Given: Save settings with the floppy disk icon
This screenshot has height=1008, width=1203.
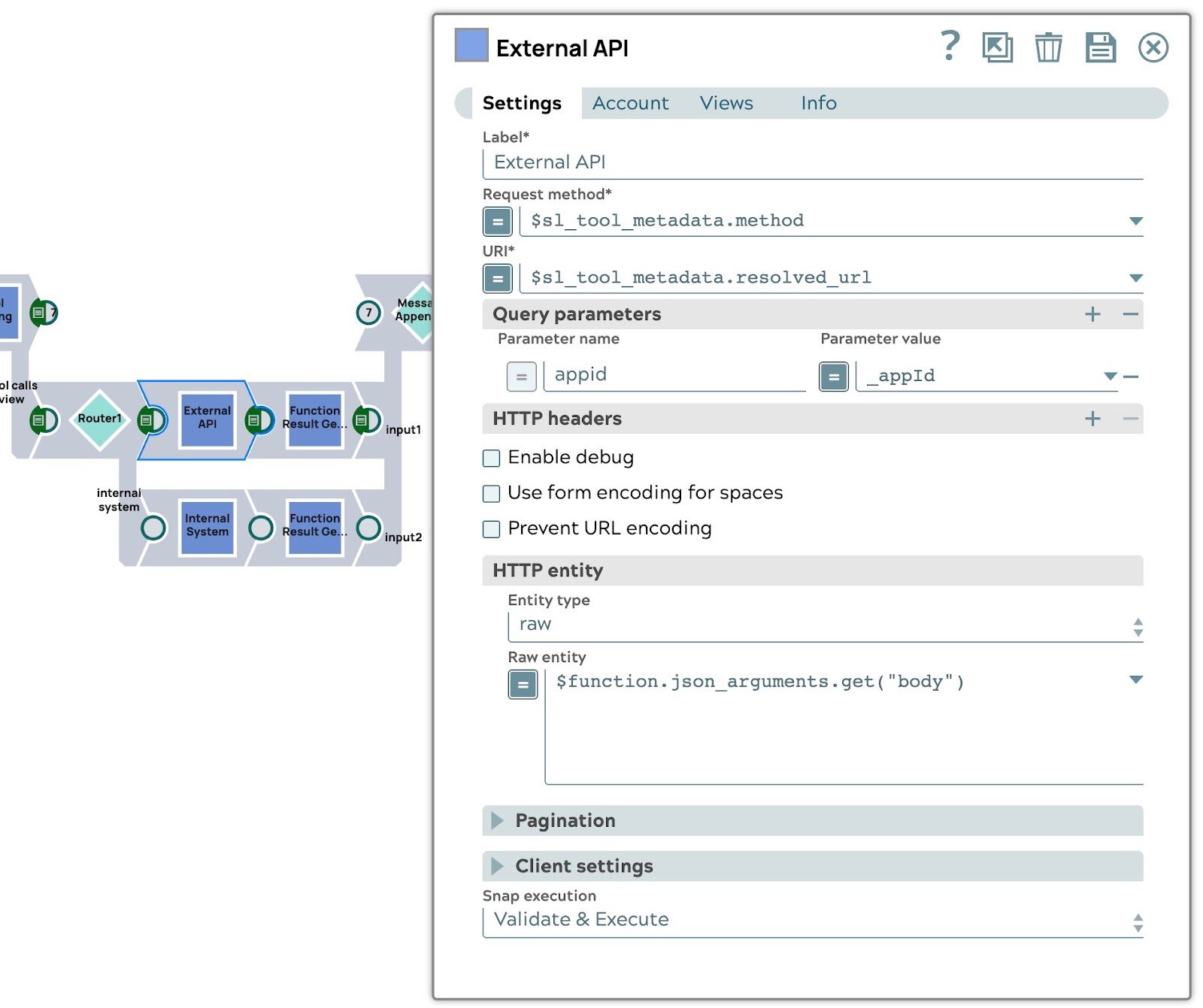Looking at the screenshot, I should (x=1100, y=47).
